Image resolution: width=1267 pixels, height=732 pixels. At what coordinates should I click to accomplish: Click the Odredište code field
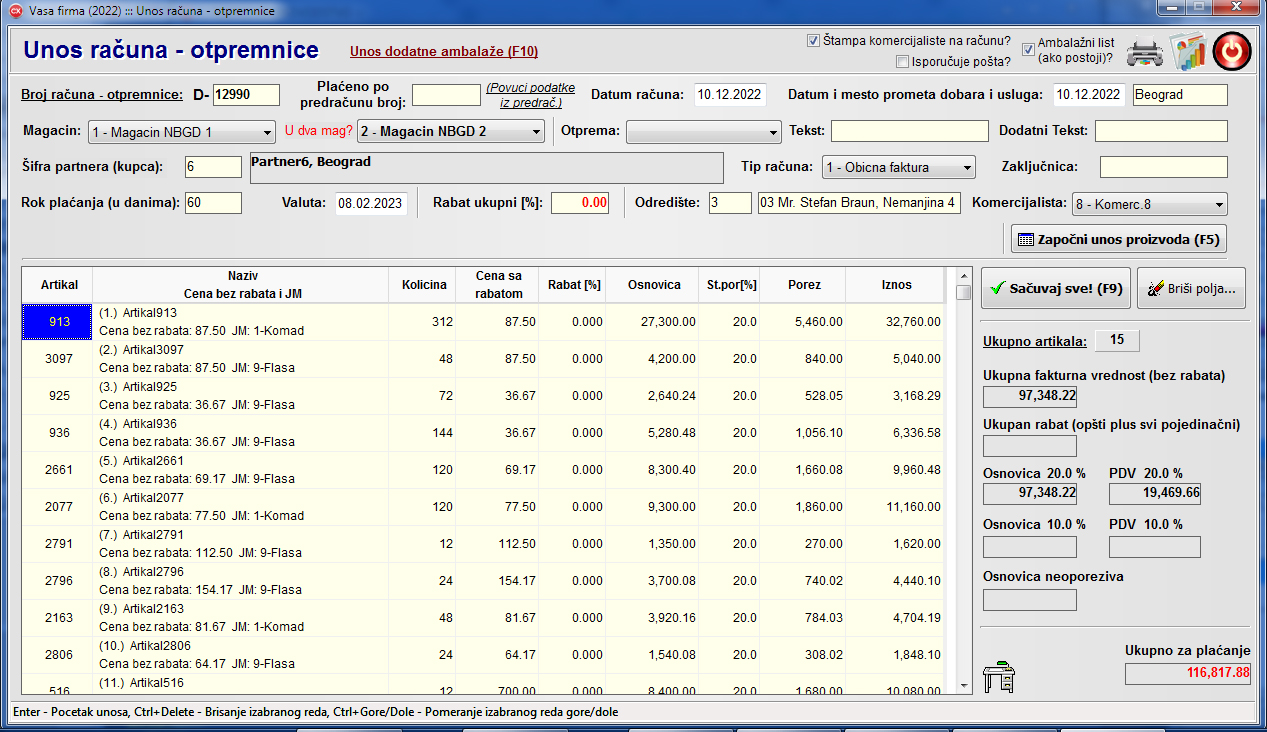pos(730,203)
